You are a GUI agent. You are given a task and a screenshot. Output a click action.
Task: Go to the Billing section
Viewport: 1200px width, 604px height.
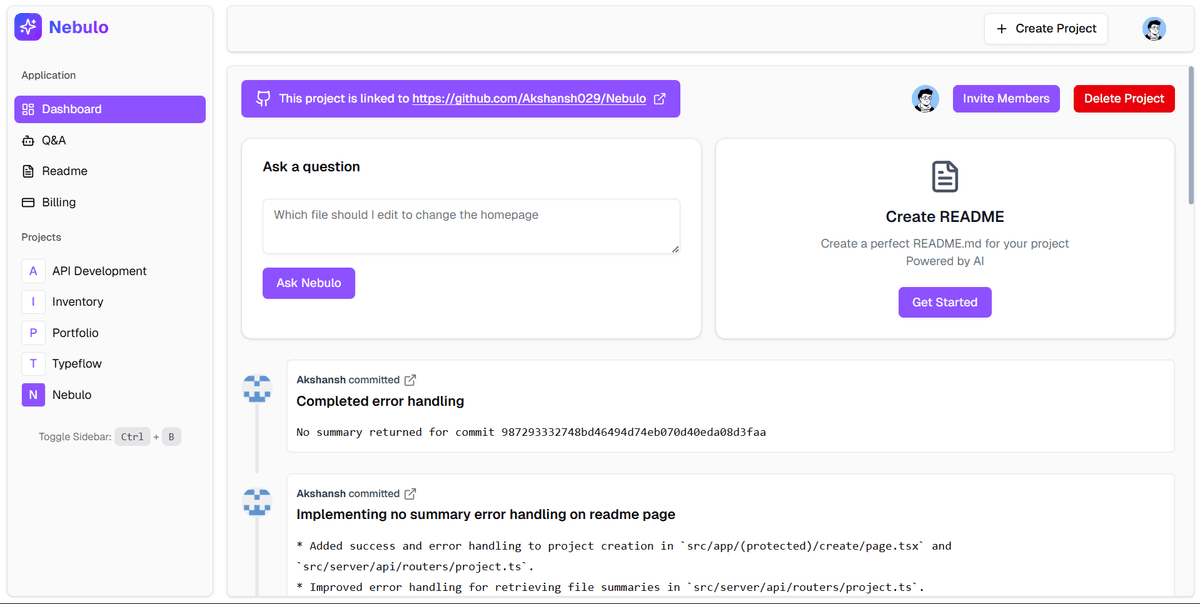click(59, 202)
